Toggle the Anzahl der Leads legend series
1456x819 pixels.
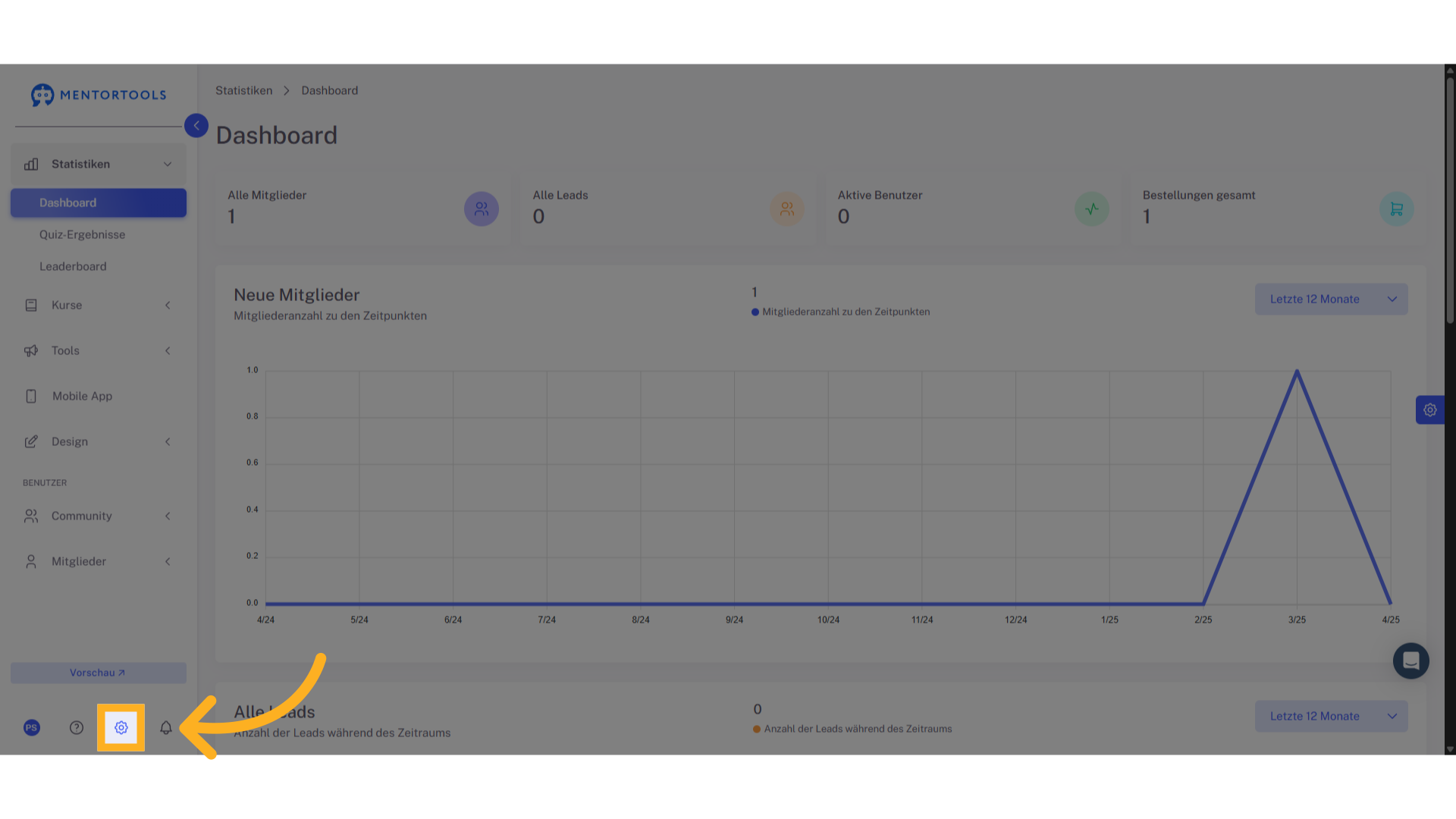(852, 729)
